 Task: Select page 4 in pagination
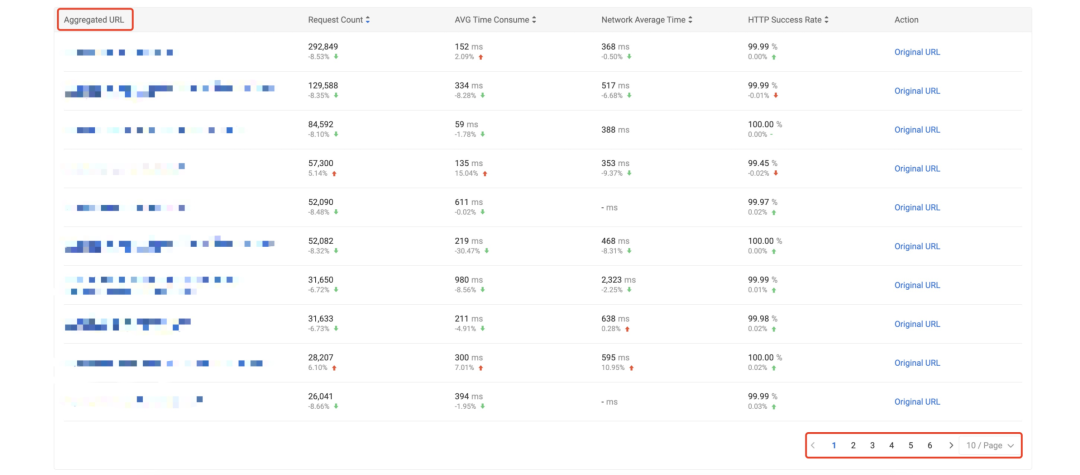891,445
